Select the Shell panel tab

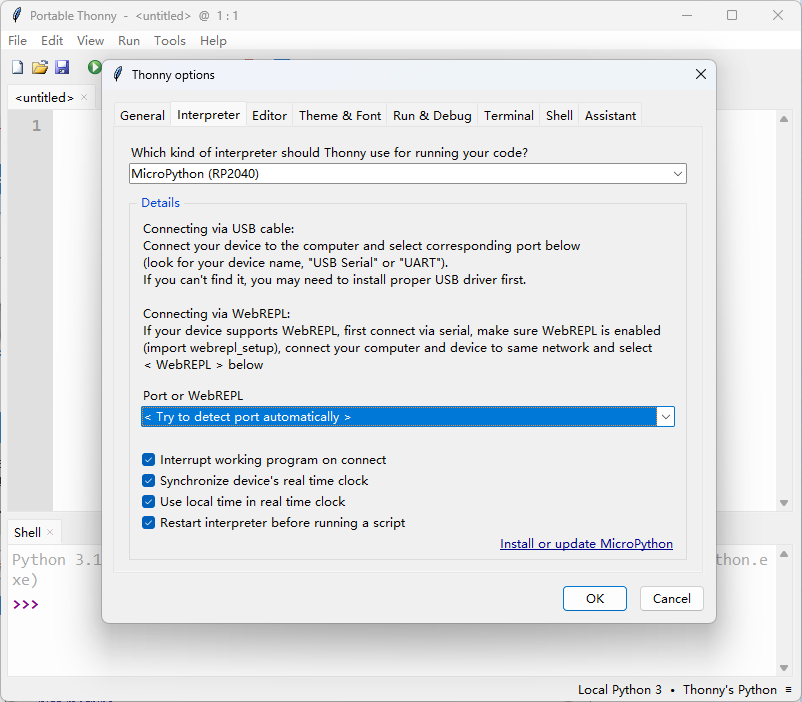(27, 533)
